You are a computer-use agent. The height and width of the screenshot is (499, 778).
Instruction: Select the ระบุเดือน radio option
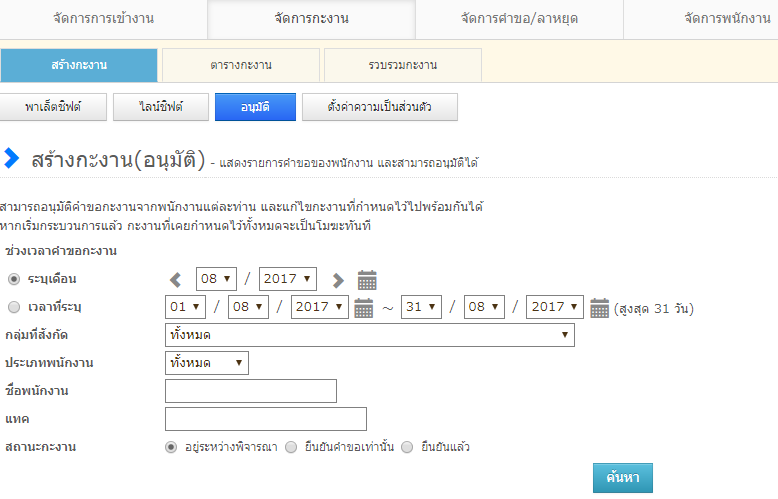(14, 279)
